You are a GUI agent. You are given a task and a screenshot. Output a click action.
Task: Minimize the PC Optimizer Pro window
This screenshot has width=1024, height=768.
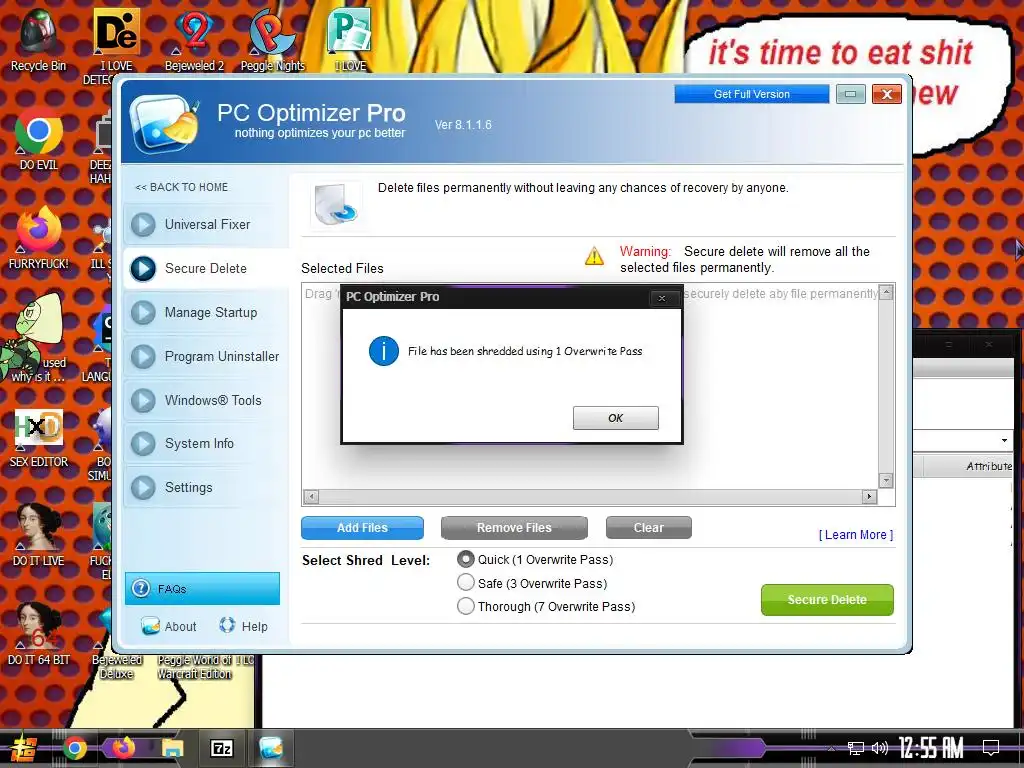point(850,94)
